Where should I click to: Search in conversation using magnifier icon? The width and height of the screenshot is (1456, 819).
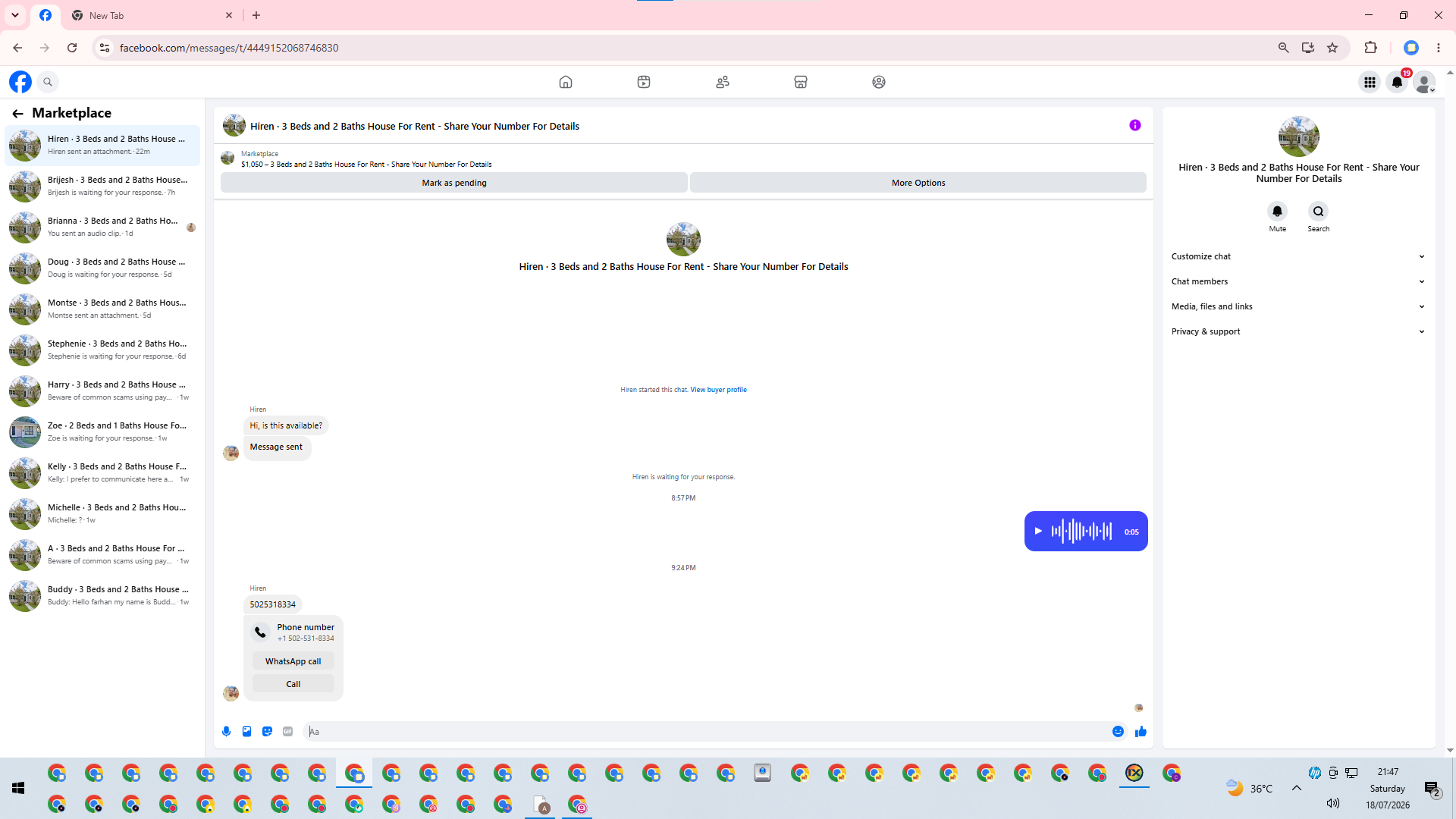point(1319,212)
